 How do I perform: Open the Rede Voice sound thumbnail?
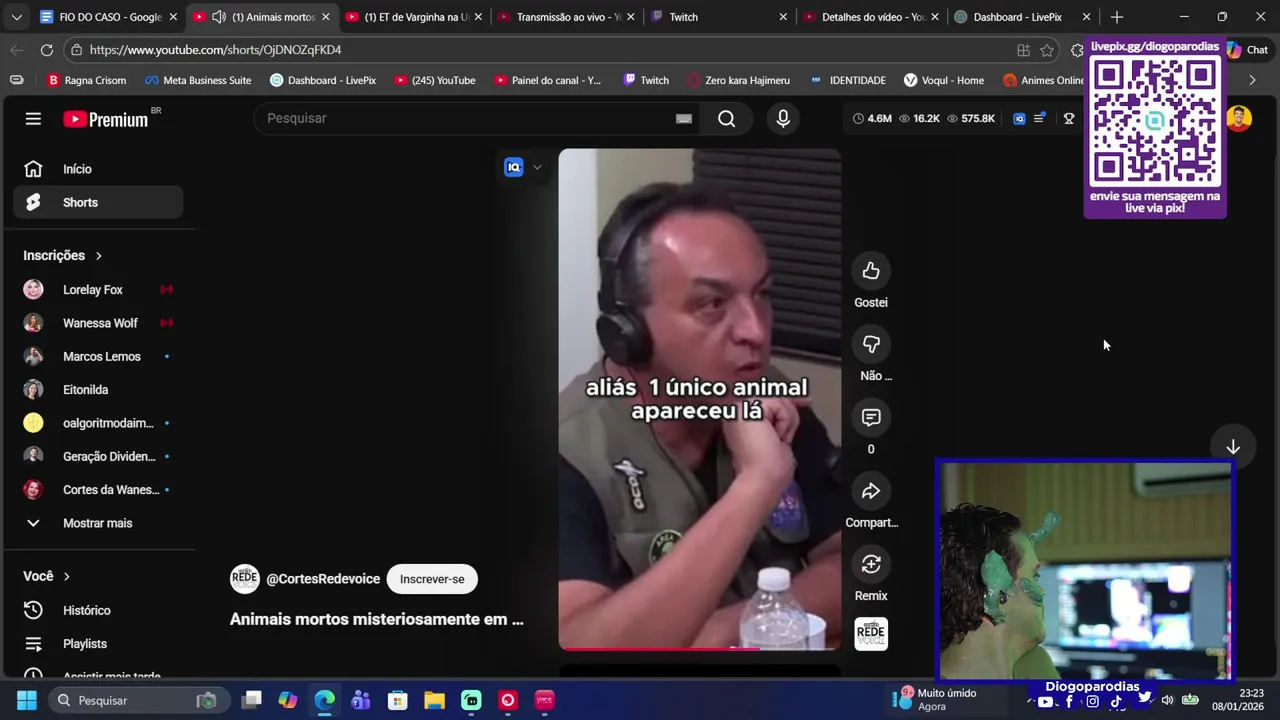pos(871,634)
